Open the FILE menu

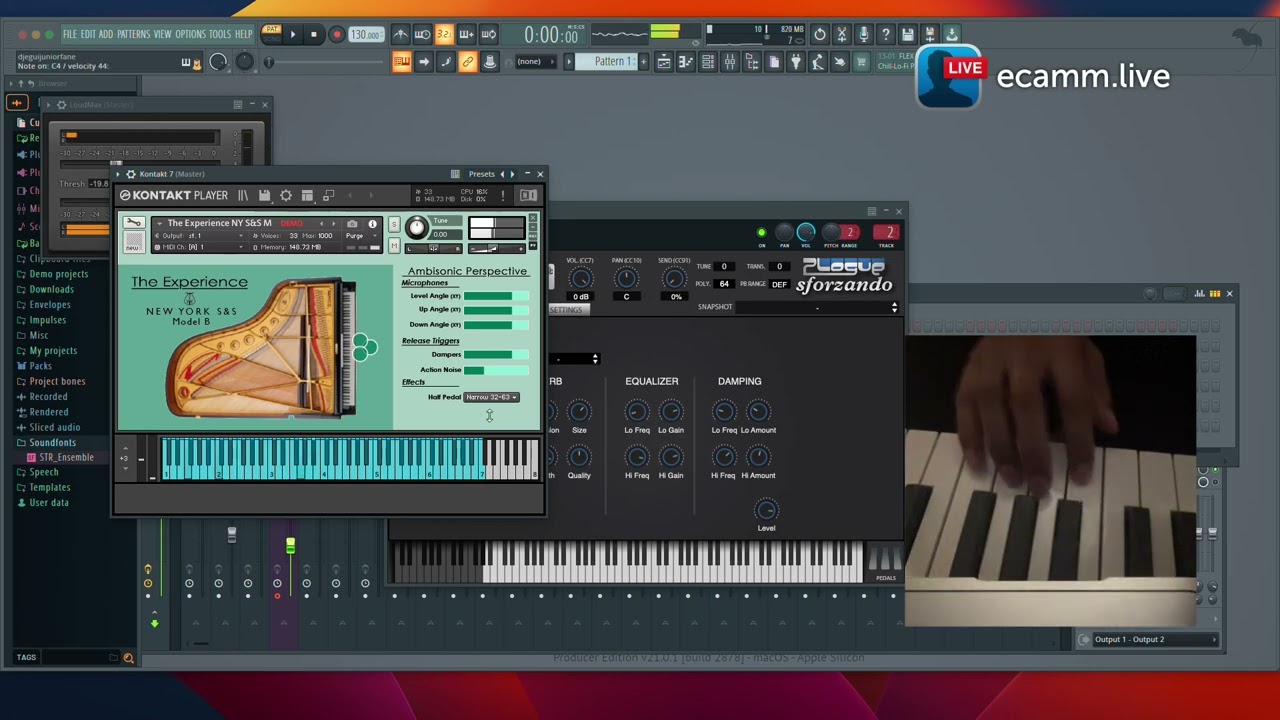click(x=70, y=34)
